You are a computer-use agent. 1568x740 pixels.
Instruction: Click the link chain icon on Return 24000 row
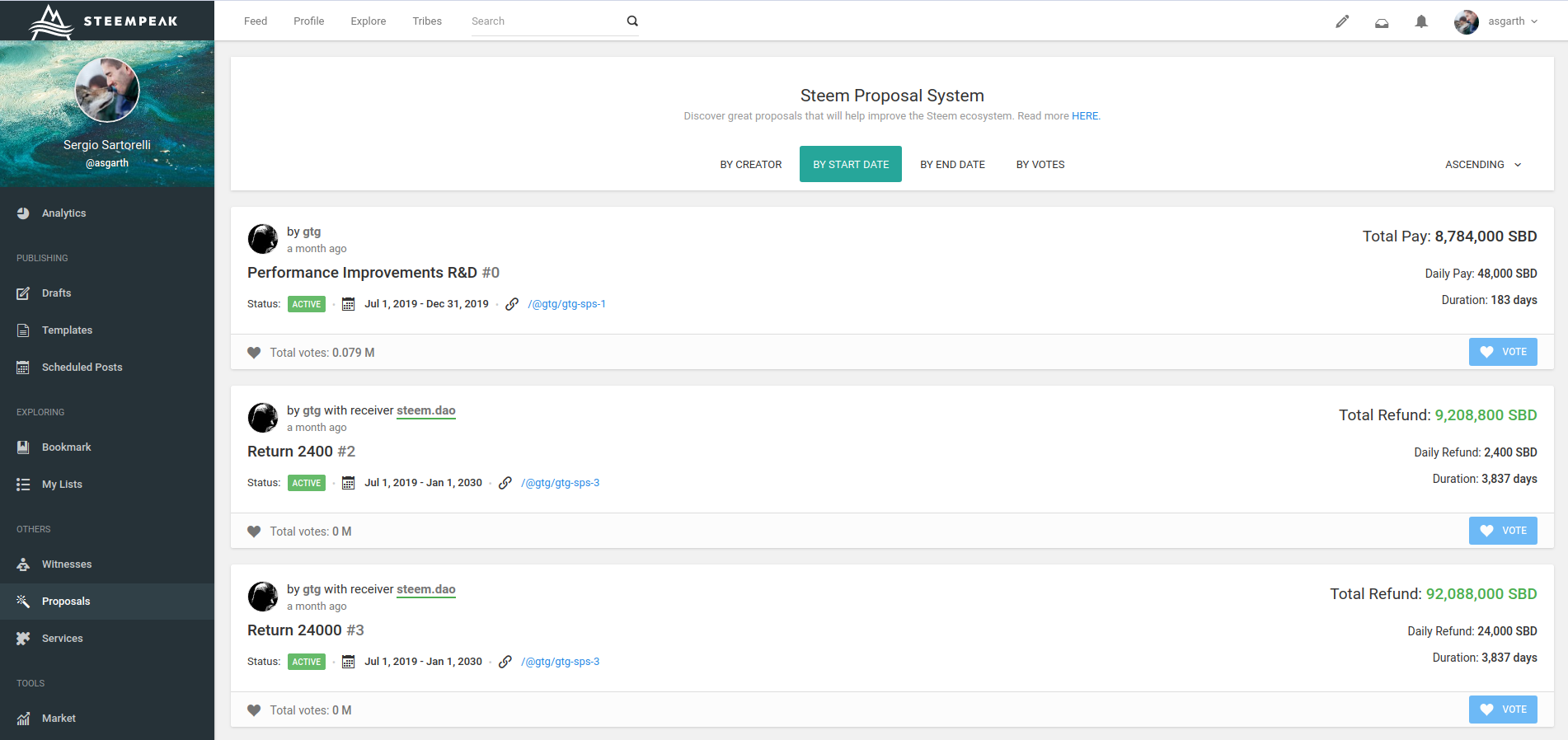point(505,662)
